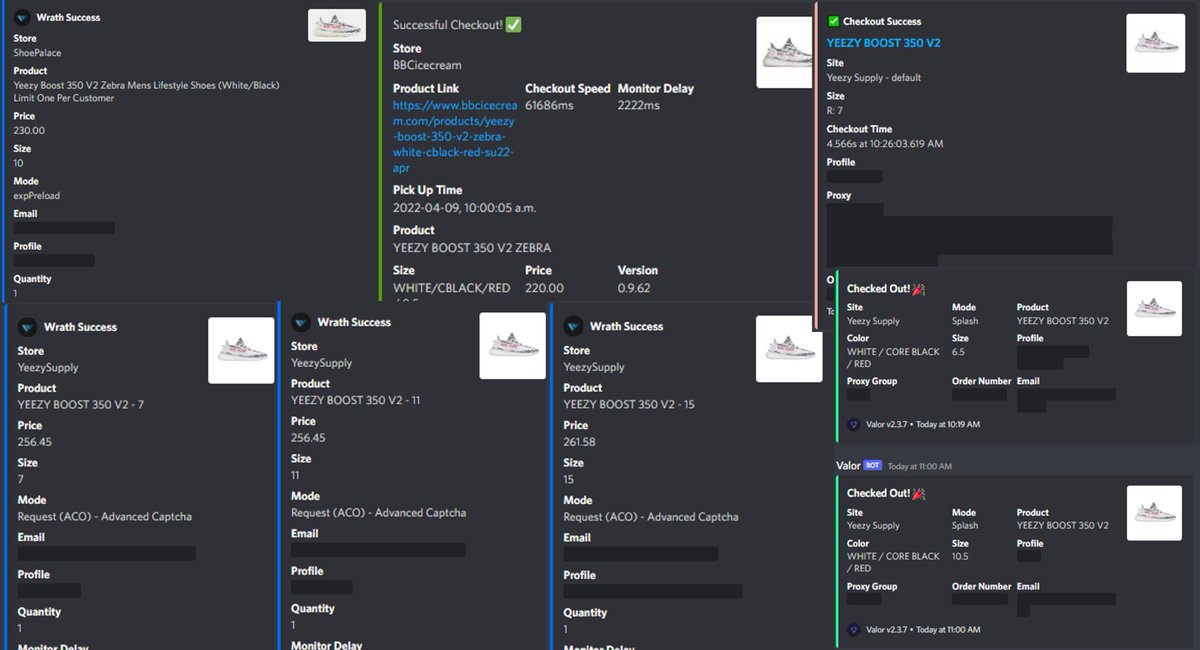
Task: Click party popper emoji on the size 6.5 card
Action: (918, 288)
